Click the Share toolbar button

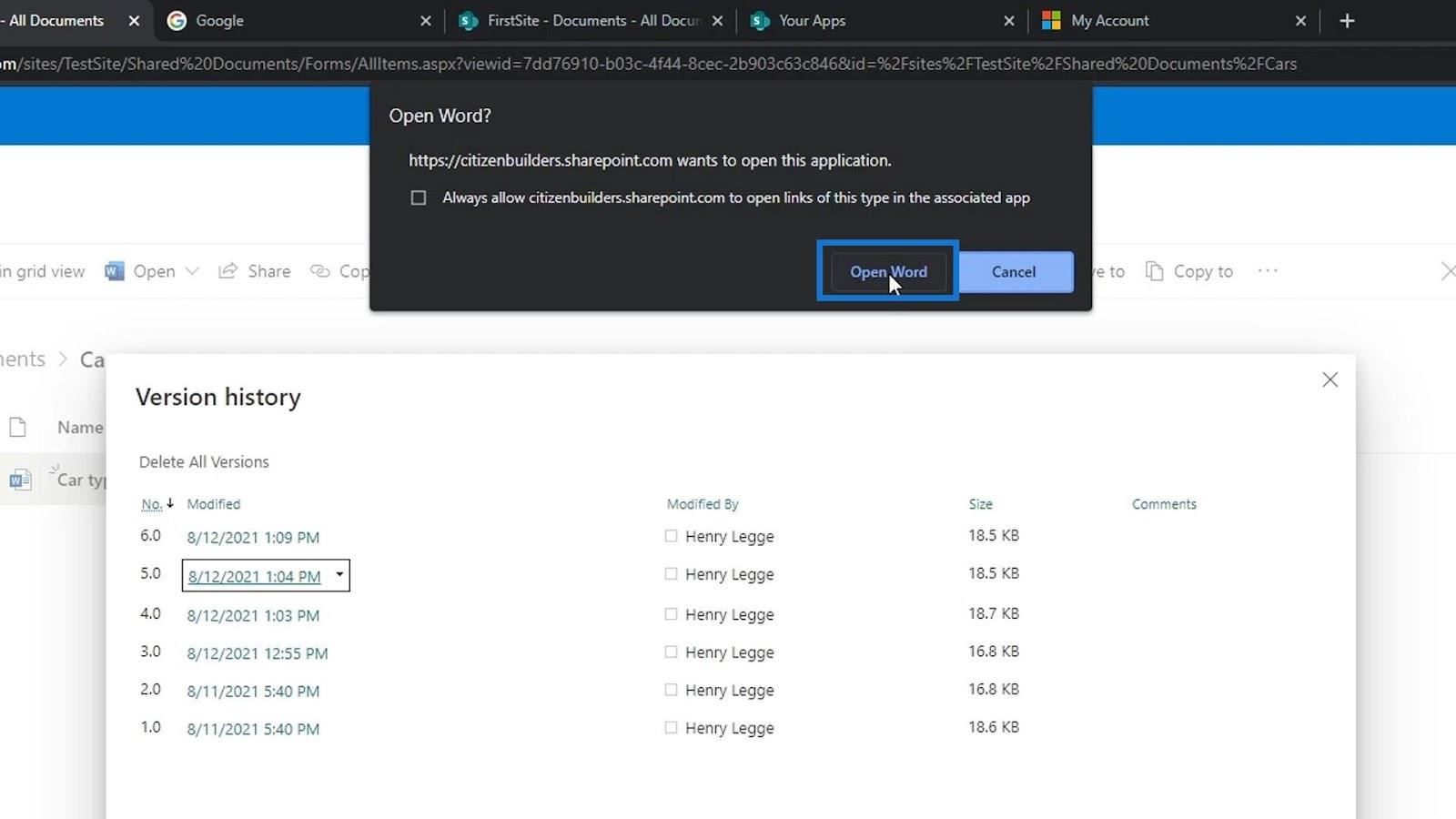click(255, 271)
